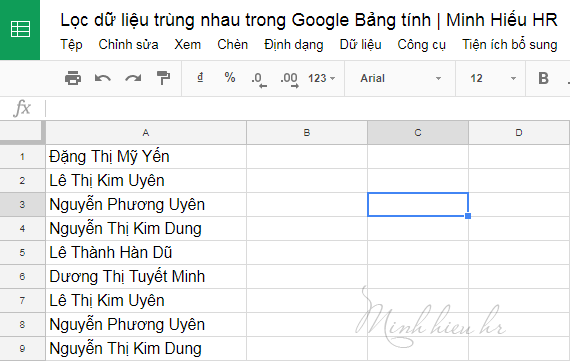Open the Dữ liệu menu
570x361 pixels.
[360, 45]
